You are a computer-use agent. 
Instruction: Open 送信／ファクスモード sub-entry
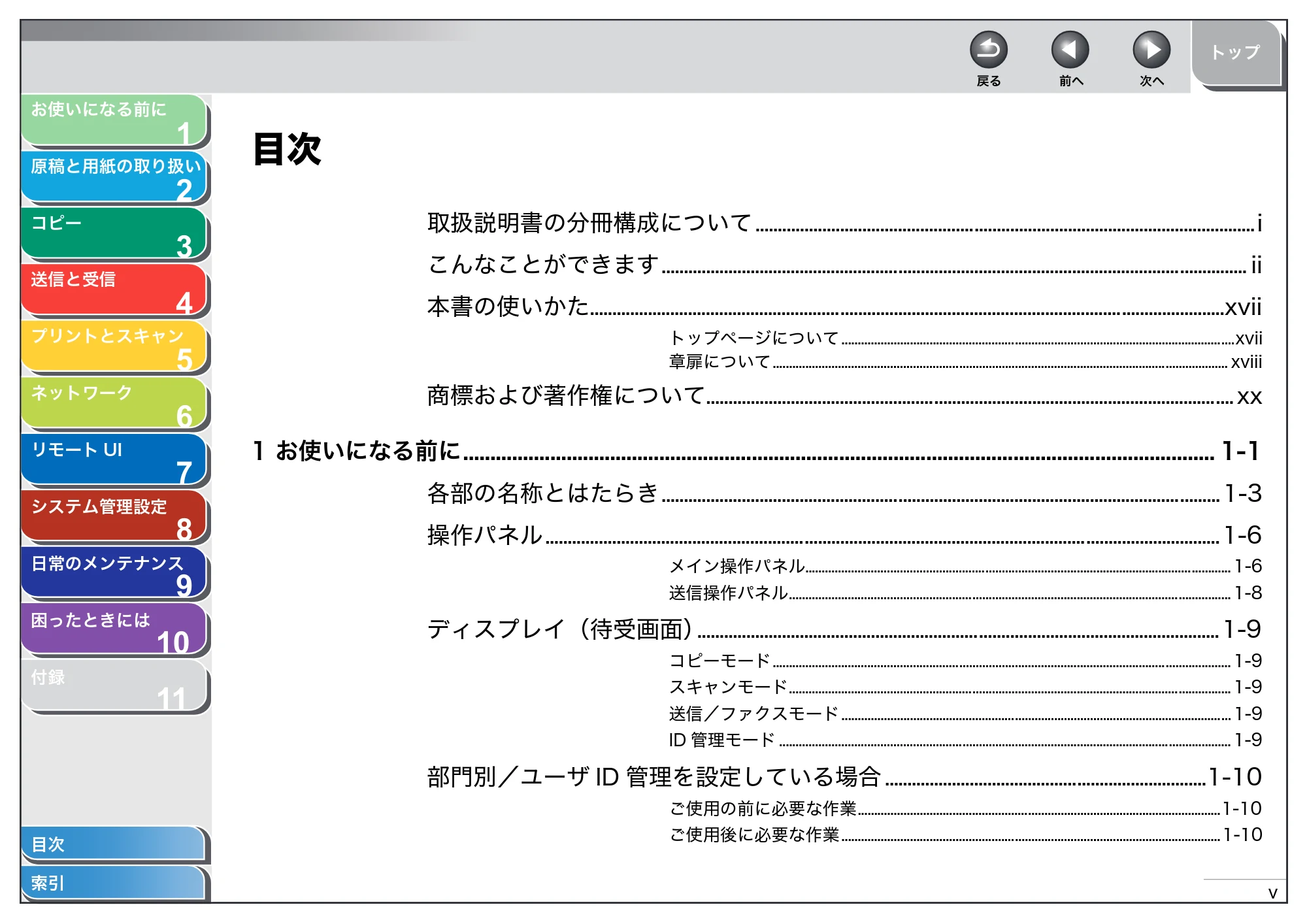click(x=965, y=714)
